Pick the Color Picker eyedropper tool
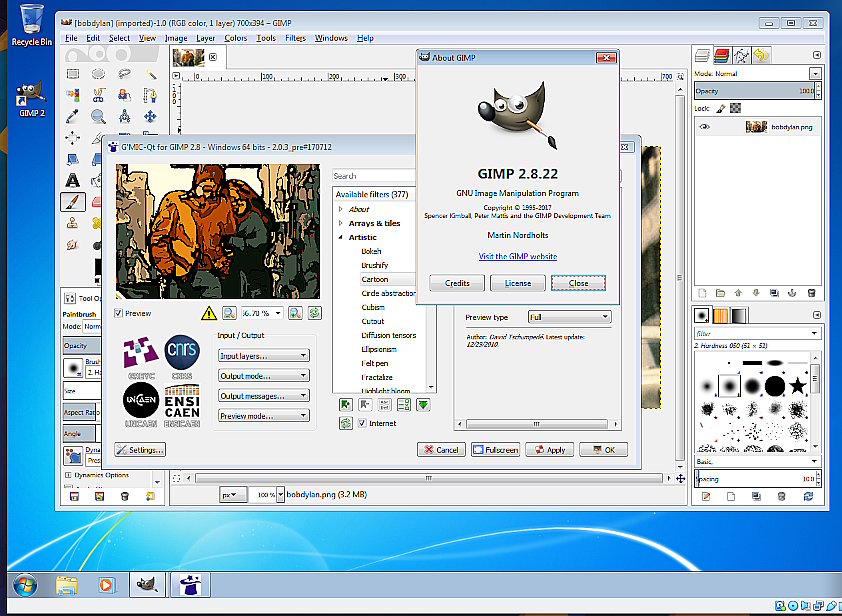 point(72,117)
